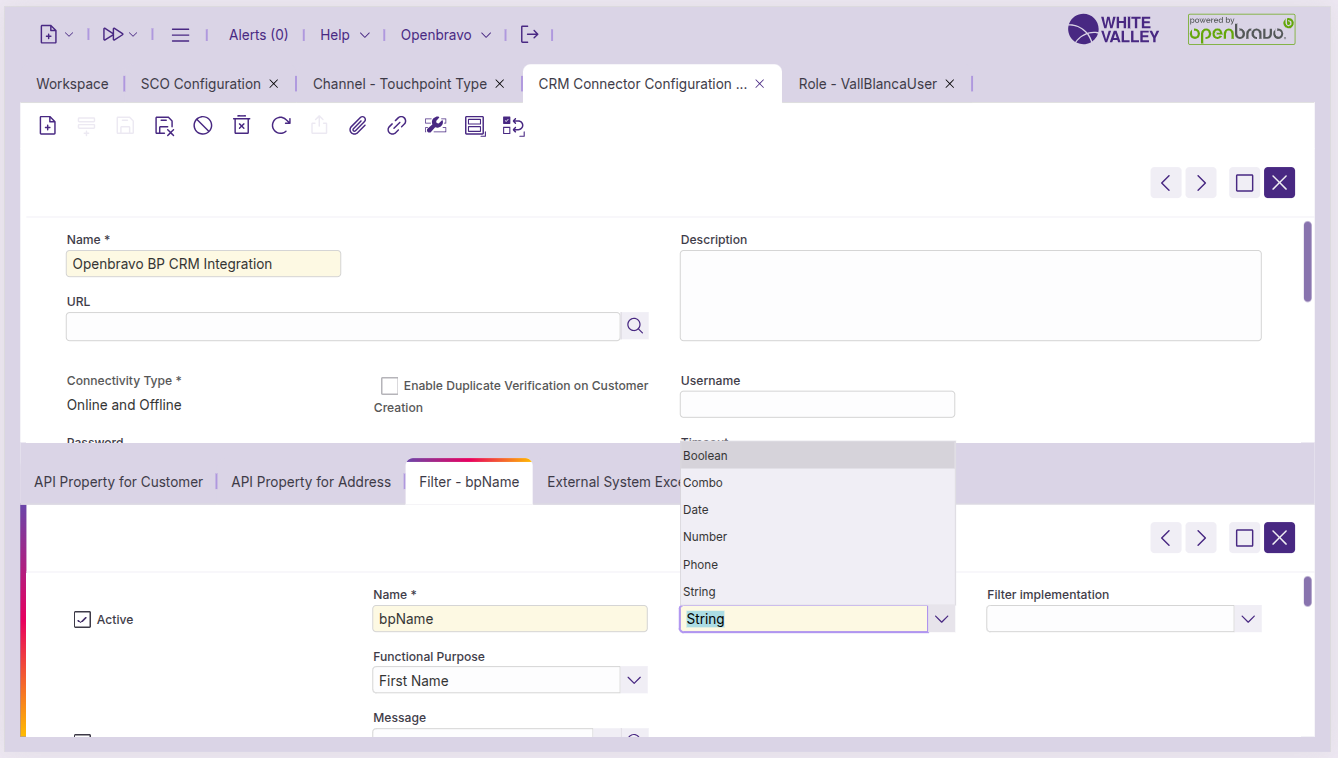The width and height of the screenshot is (1338, 758).
Task: Click the linked items chain icon
Action: pyautogui.click(x=396, y=125)
